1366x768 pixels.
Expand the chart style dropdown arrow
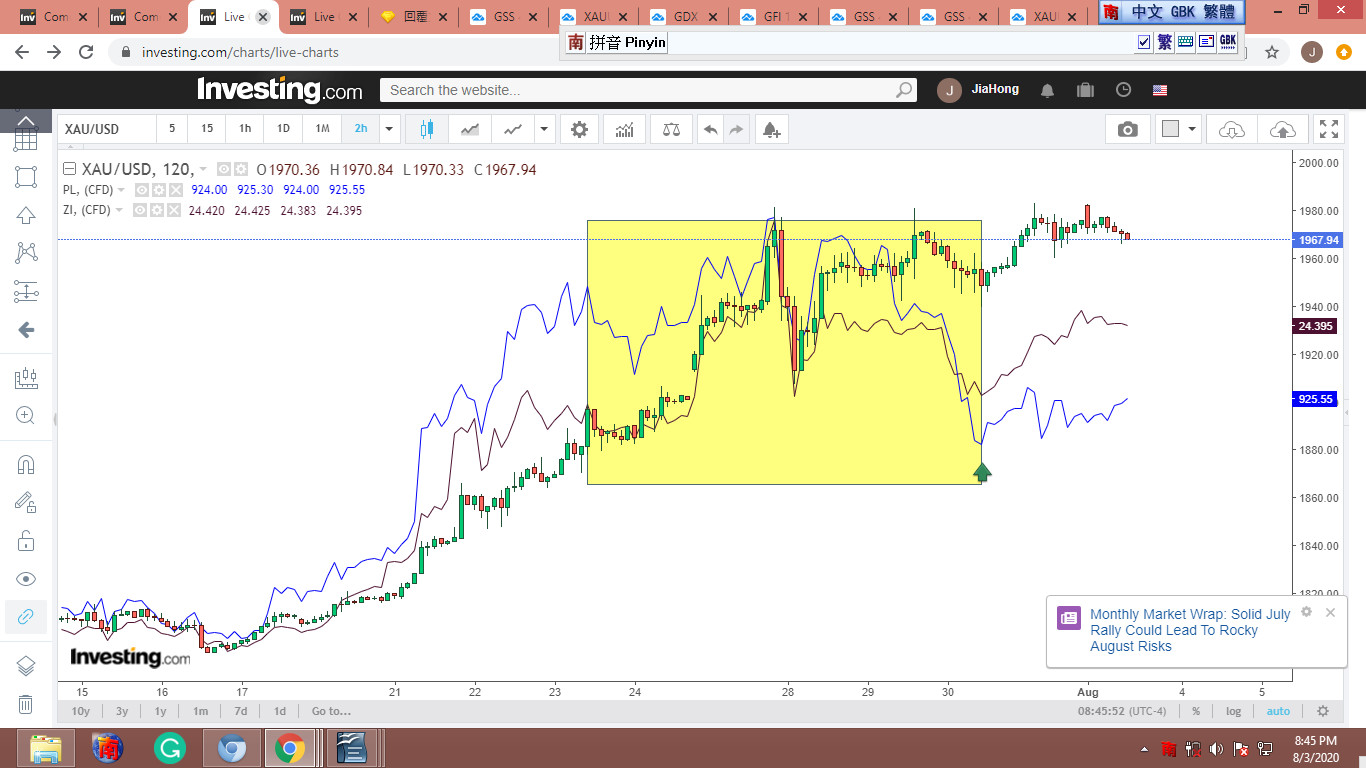point(544,129)
